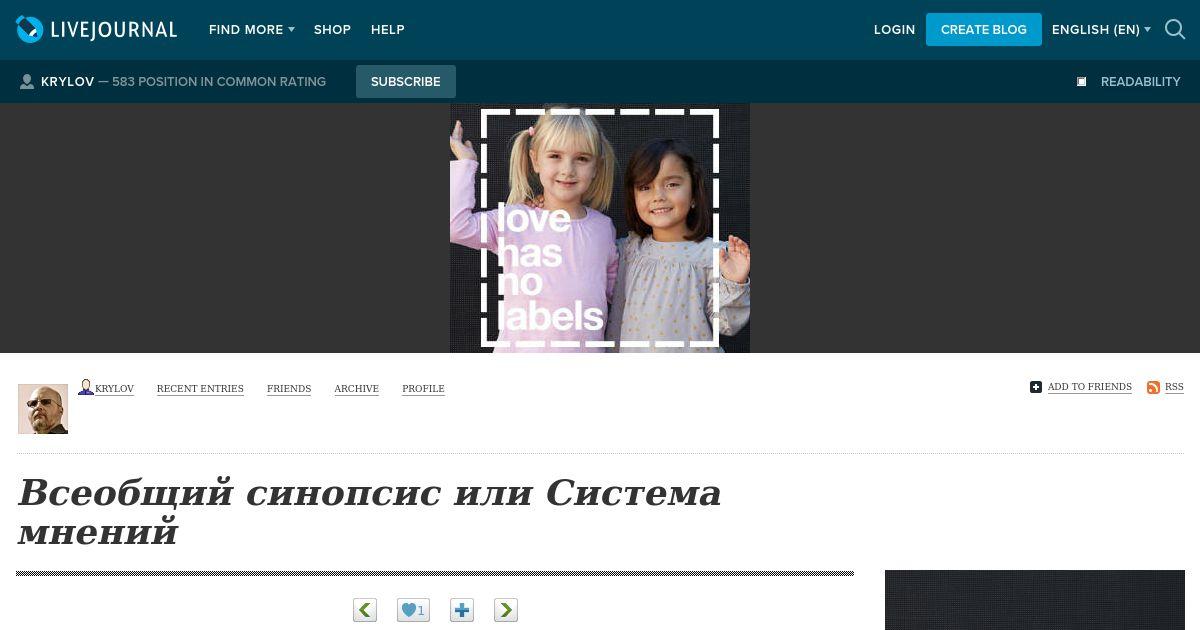This screenshot has height=630, width=1200.
Task: Click the 'love has no labels' banner ad
Action: coord(600,228)
